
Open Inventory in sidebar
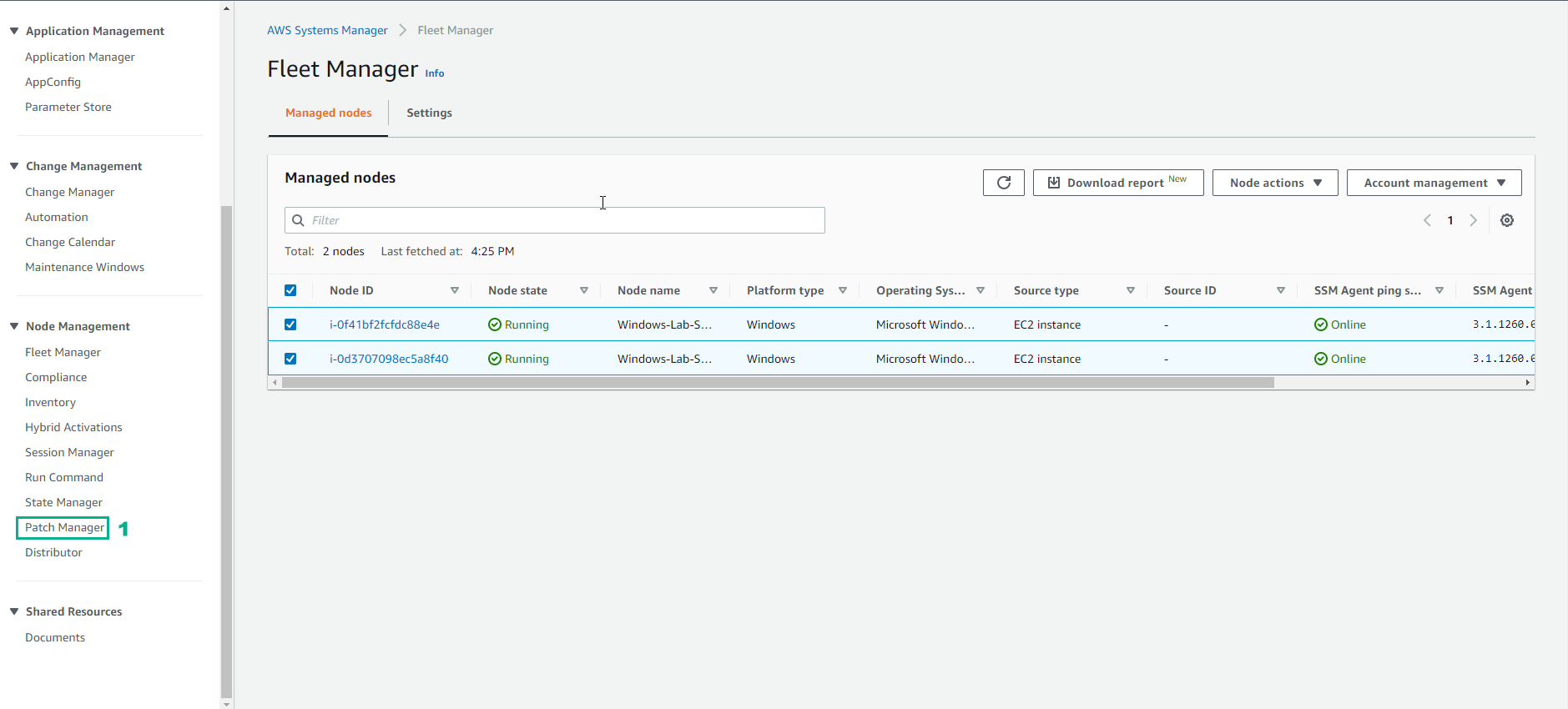50,402
